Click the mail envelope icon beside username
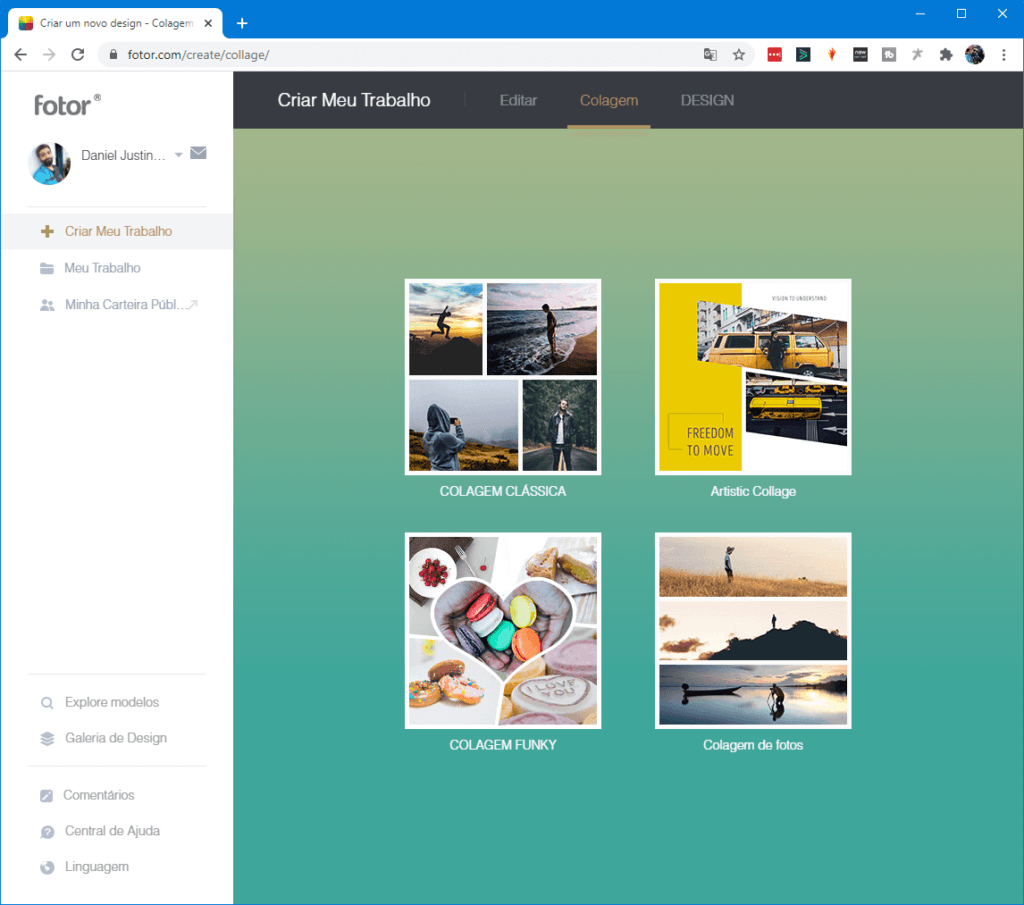The height and width of the screenshot is (905, 1024). point(198,154)
